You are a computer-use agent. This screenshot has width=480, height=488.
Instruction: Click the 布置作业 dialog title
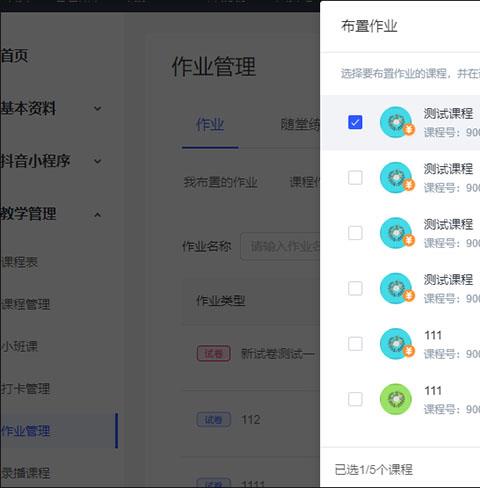[369, 26]
